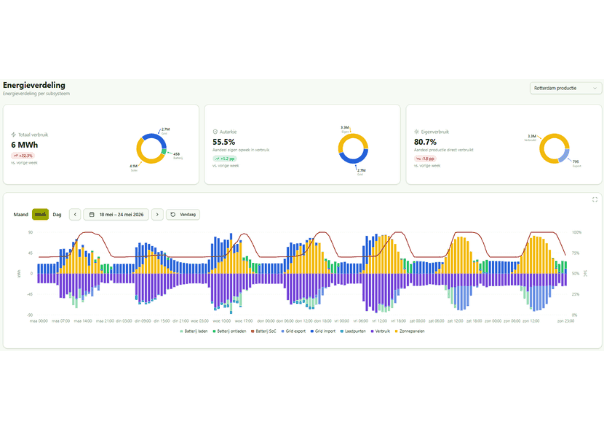Click the red pp change badge under 80.7%
Screen dimensions: 604x430
pos(425,159)
